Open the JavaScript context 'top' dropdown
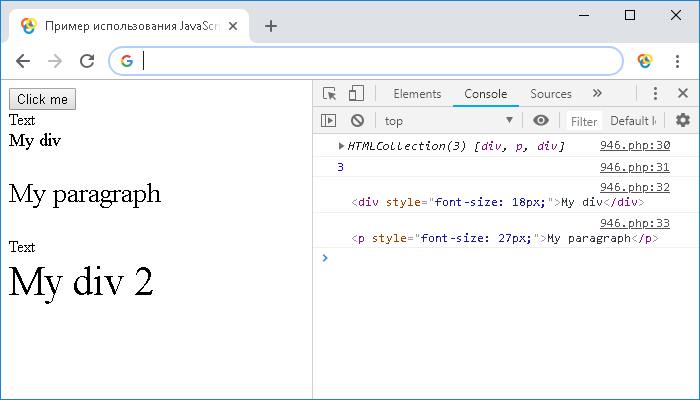The image size is (700, 400). pos(448,121)
